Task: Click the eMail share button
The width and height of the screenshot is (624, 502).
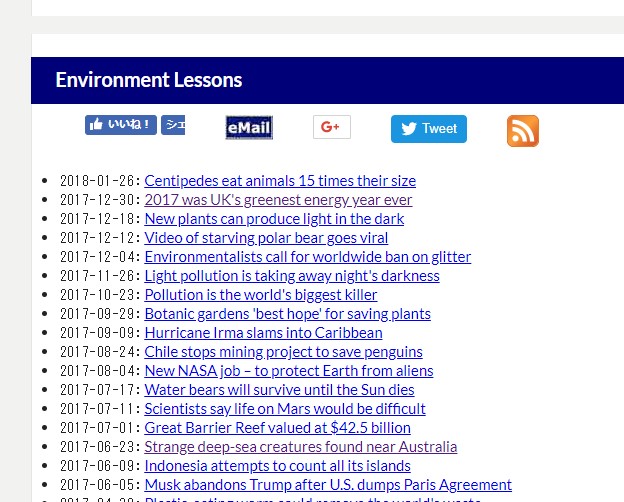Action: [249, 128]
